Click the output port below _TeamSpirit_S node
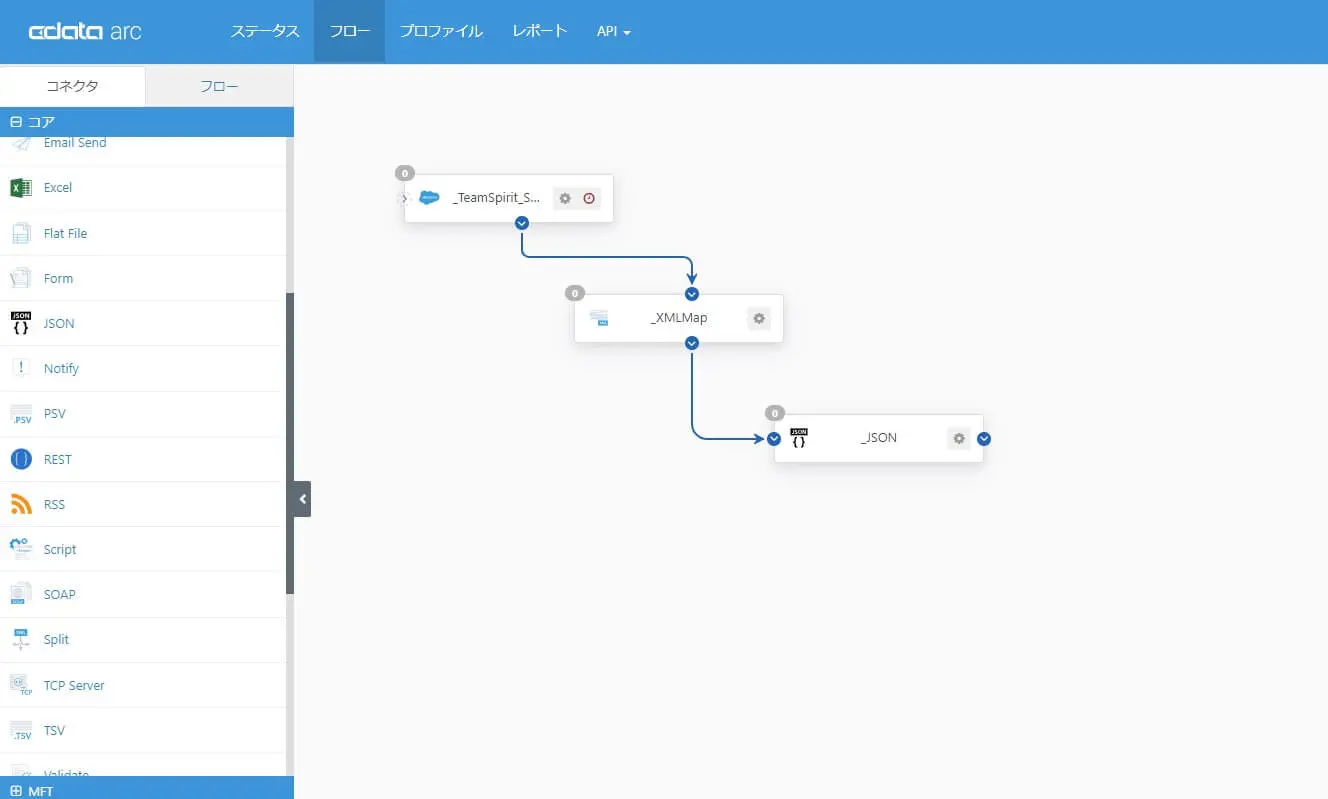The width and height of the screenshot is (1328, 799). tap(522, 223)
